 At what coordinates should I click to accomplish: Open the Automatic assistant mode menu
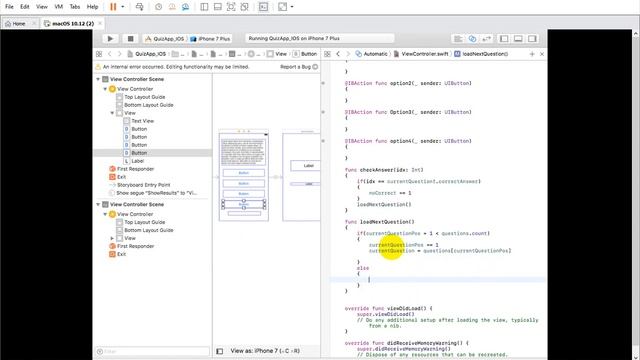[x=371, y=54]
